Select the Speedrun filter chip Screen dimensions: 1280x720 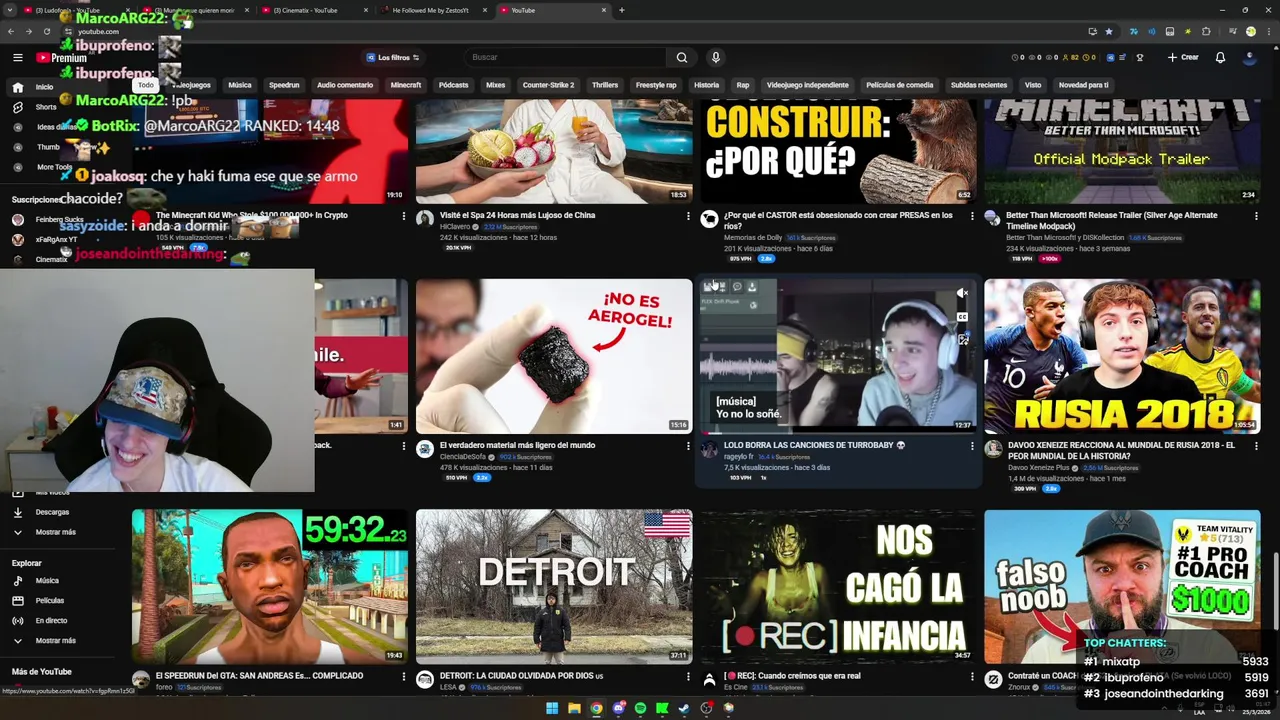coord(284,85)
